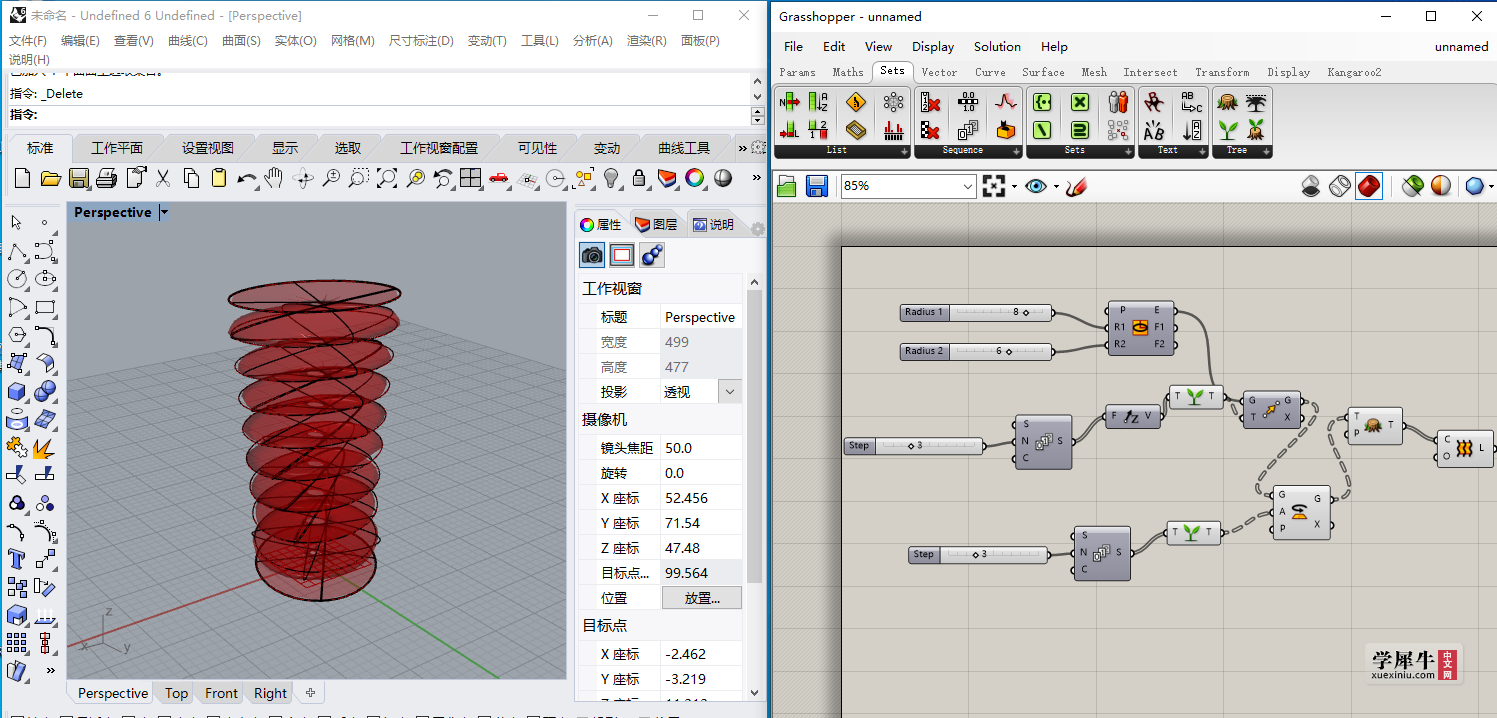This screenshot has height=718, width=1497.
Task: Select the Box solid tool
Action: tap(17, 390)
